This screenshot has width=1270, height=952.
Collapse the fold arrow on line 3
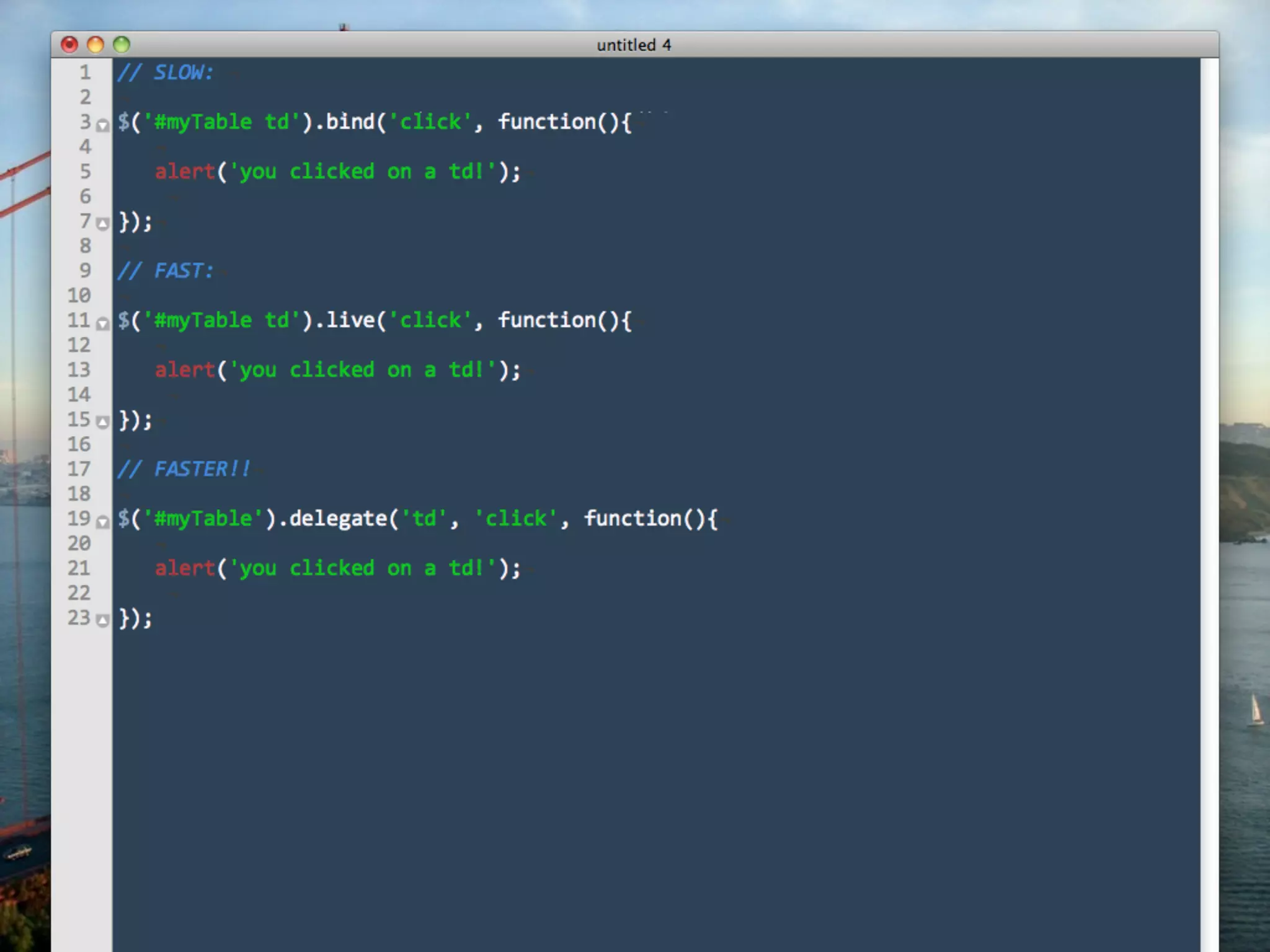coord(103,125)
